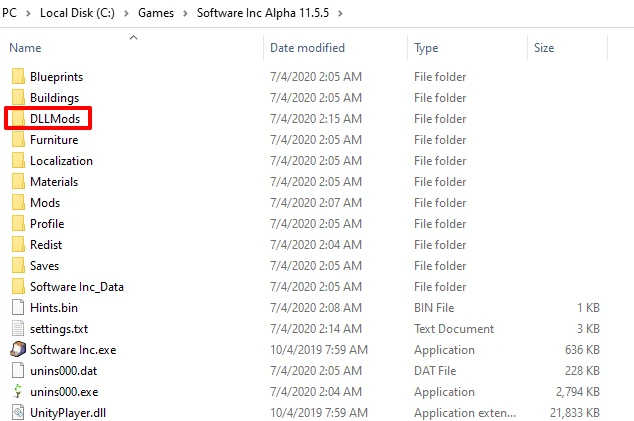The height and width of the screenshot is (421, 634).
Task: Click the Application exten... type cell
Action: click(465, 413)
